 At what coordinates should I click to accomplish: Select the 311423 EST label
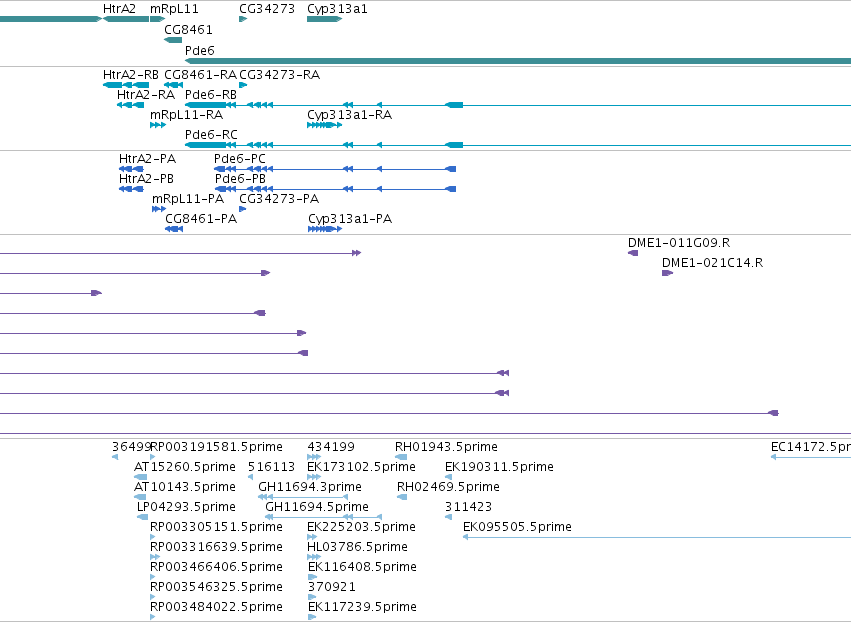[468, 507]
